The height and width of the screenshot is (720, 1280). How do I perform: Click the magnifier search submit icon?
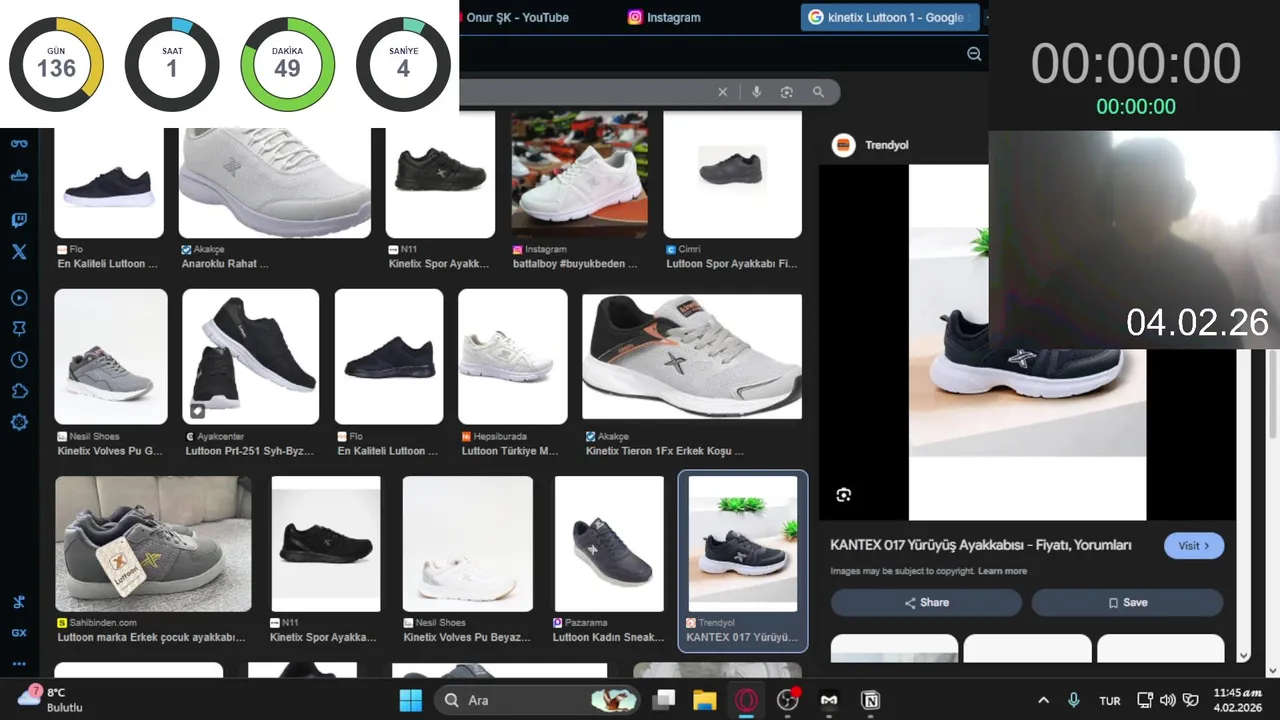(818, 92)
